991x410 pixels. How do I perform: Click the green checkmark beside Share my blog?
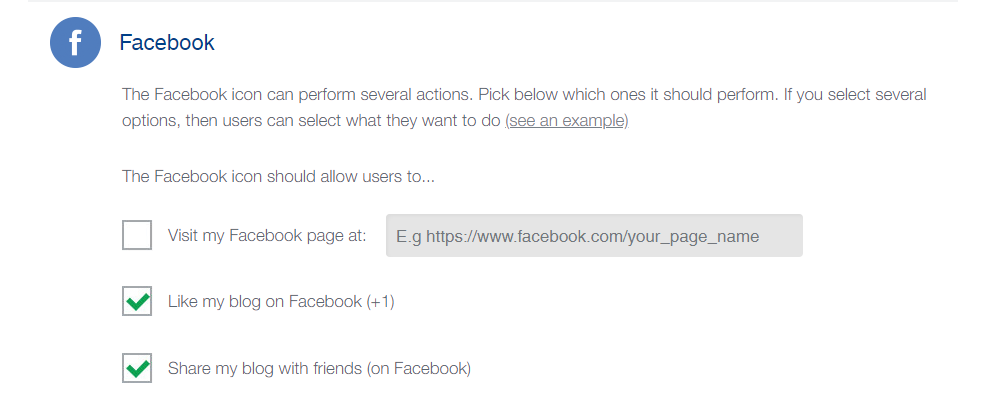137,368
